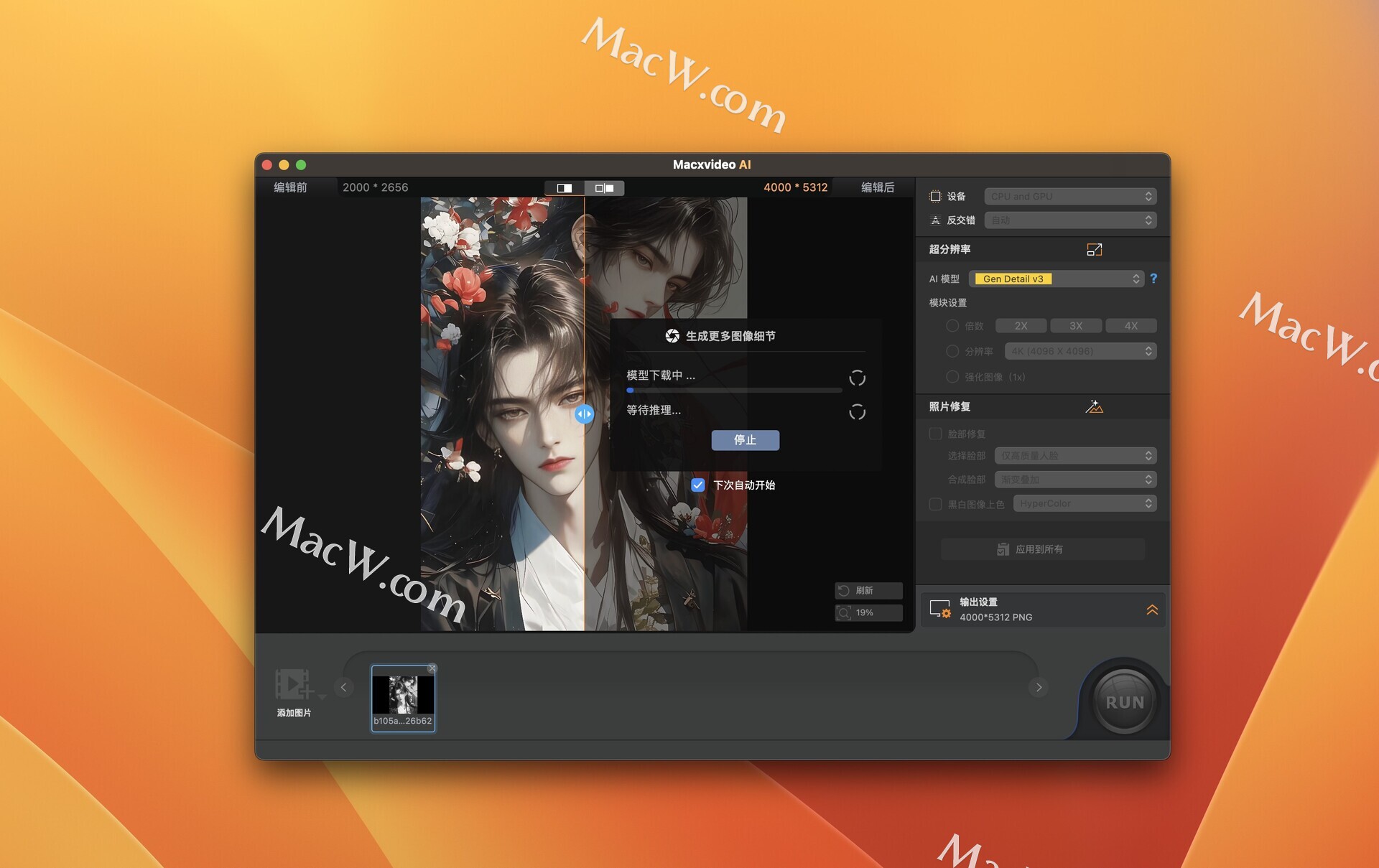Uncheck the auto-start next time checkbox
1379x868 pixels.
(x=697, y=485)
